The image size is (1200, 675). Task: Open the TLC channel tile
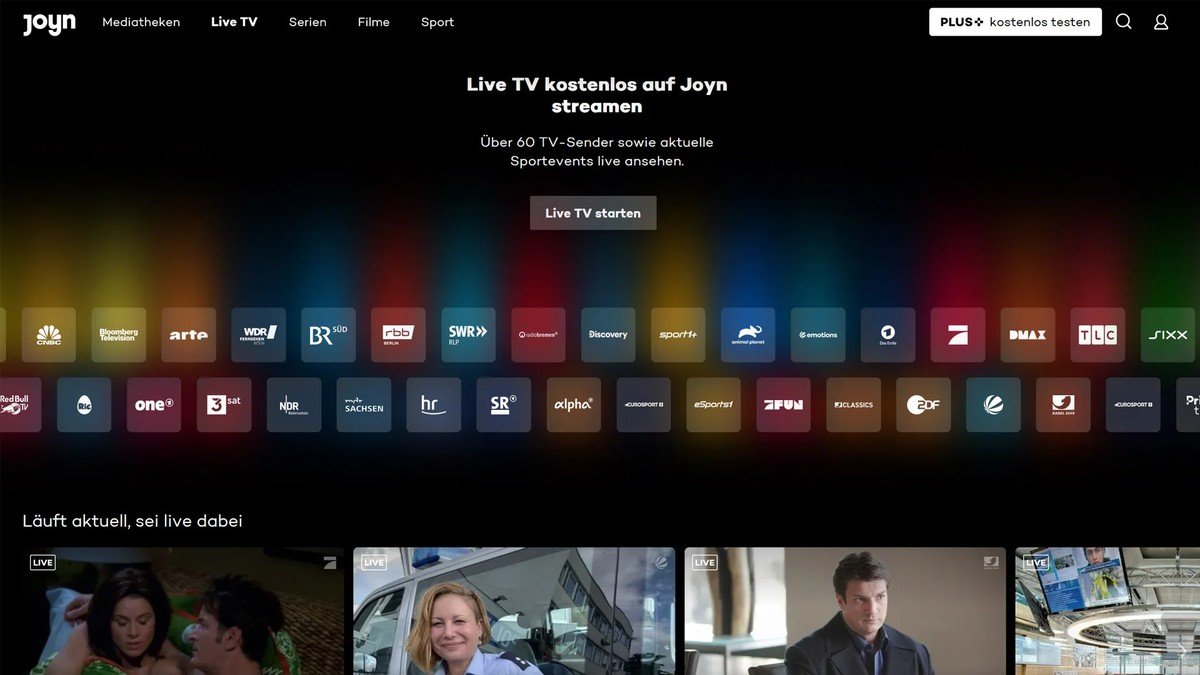(1098, 335)
